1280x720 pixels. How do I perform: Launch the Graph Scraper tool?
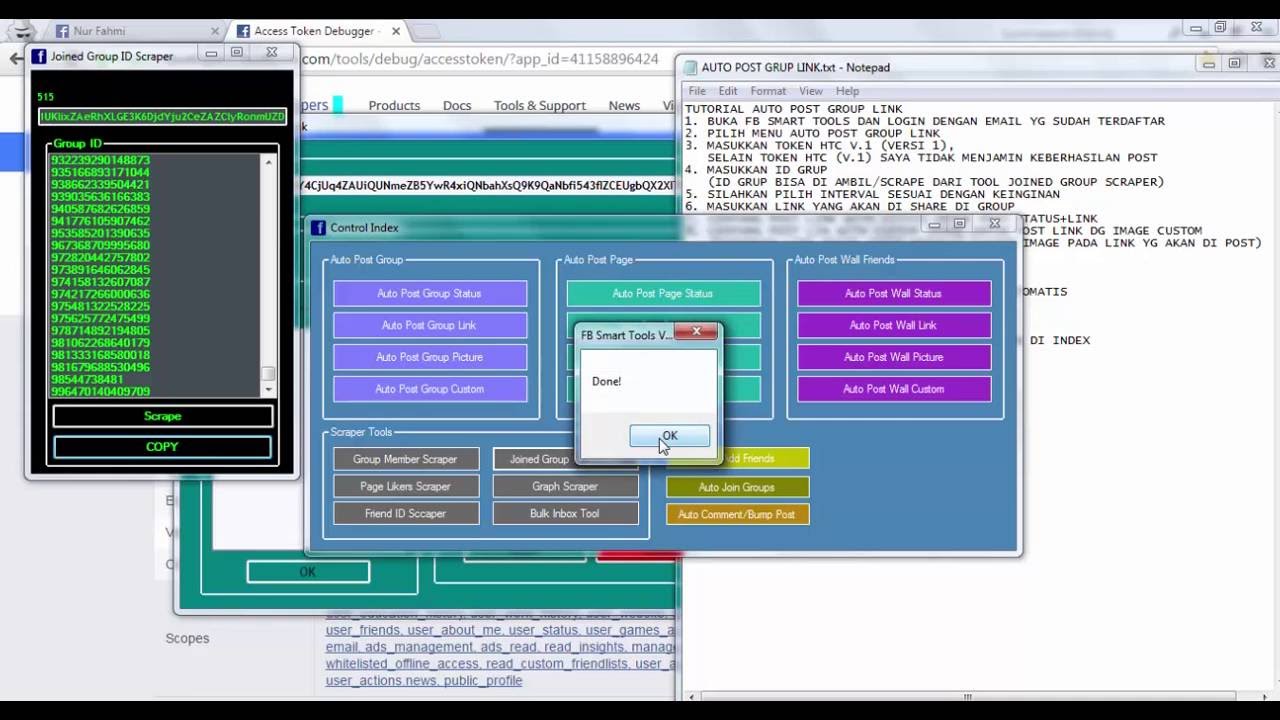565,486
